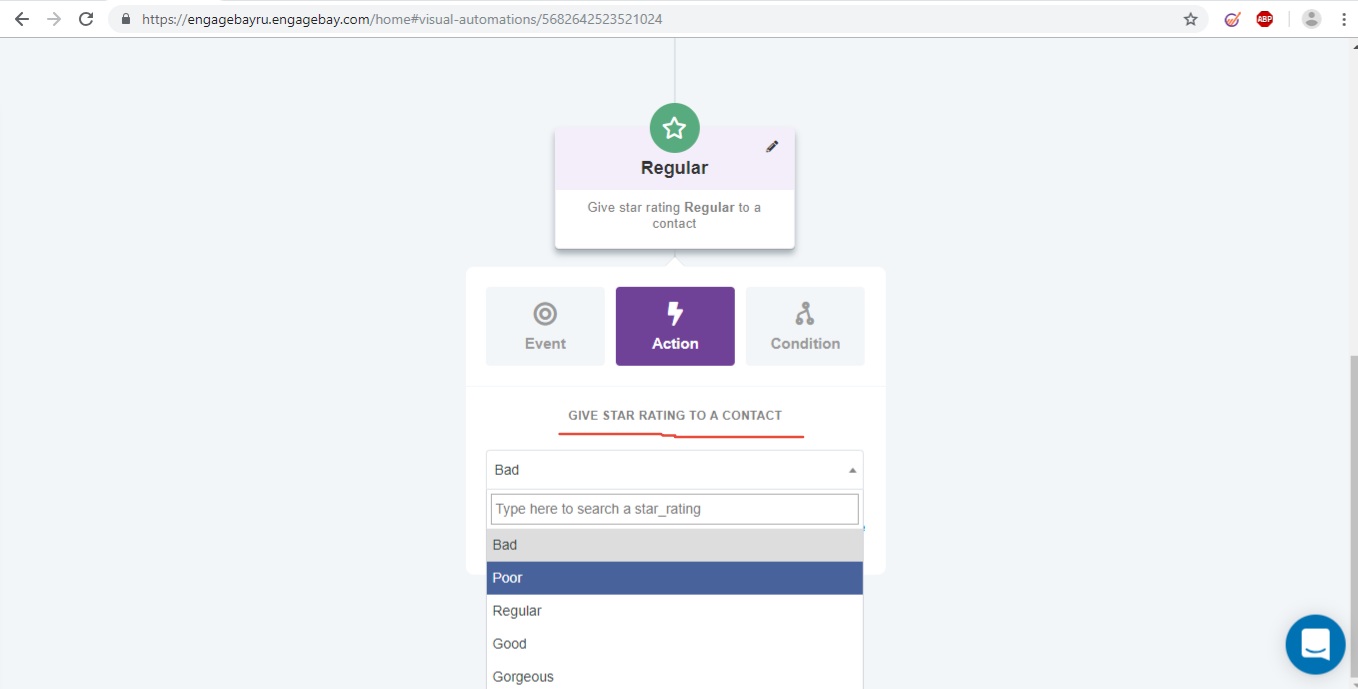Open Chrome's three-dot menu
1358x689 pixels.
click(x=1343, y=19)
